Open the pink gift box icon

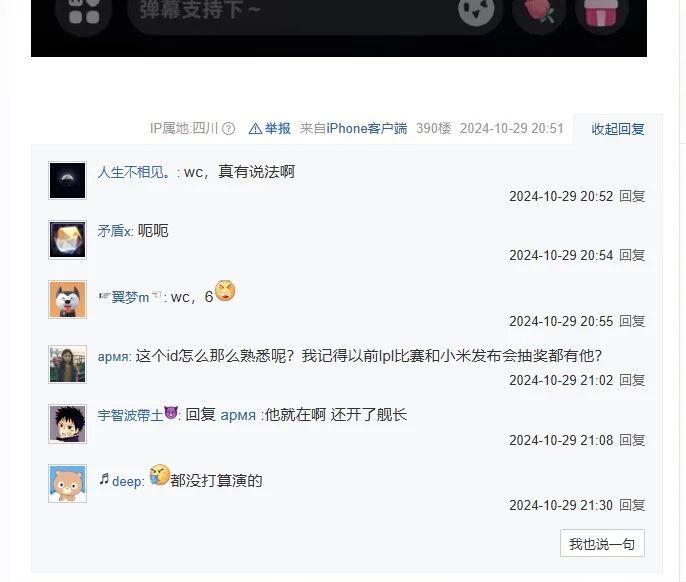point(602,12)
